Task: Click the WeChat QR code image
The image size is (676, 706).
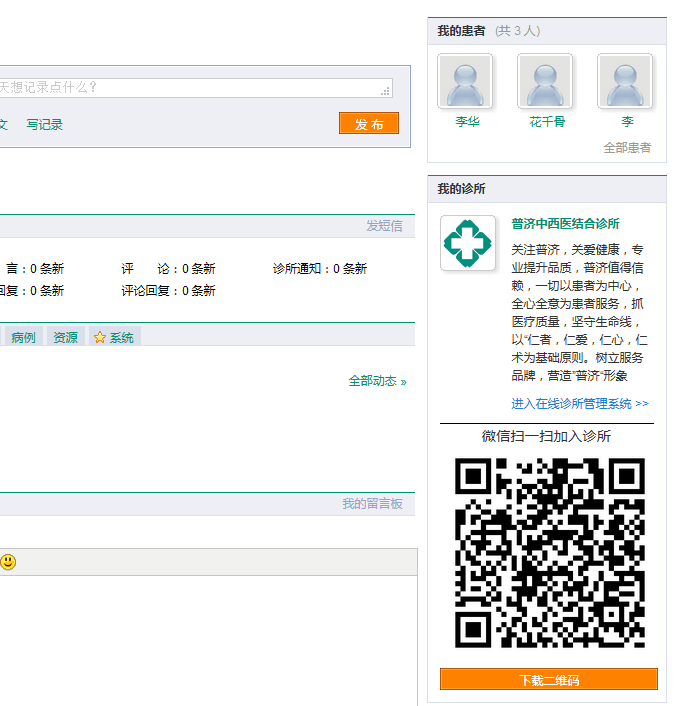Action: 549,553
